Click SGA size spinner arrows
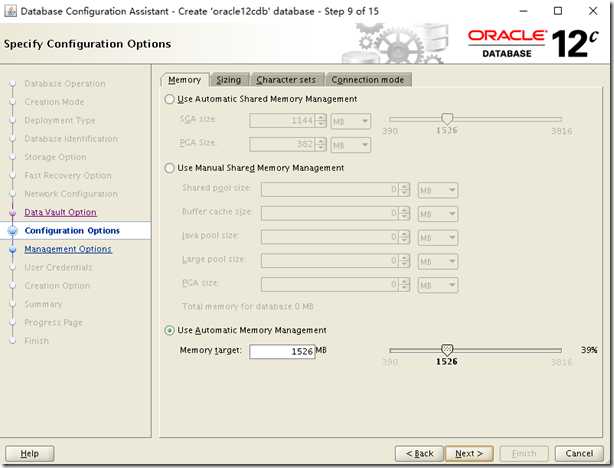 point(321,121)
